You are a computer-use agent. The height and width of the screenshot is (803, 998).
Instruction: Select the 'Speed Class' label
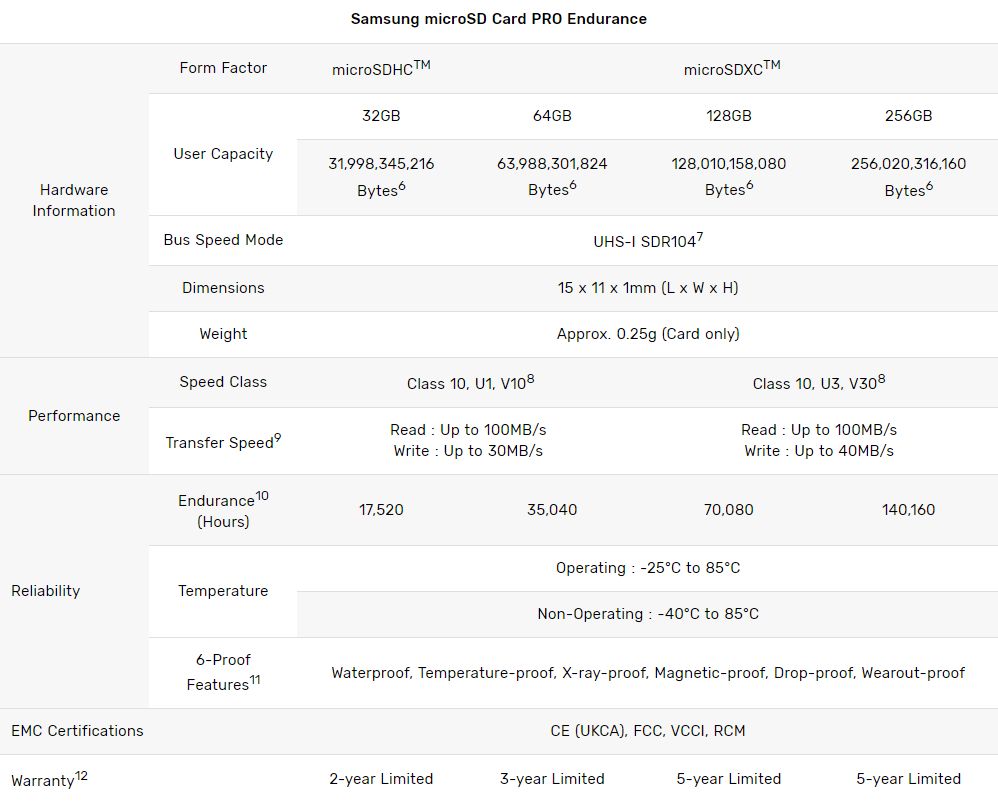tap(223, 382)
